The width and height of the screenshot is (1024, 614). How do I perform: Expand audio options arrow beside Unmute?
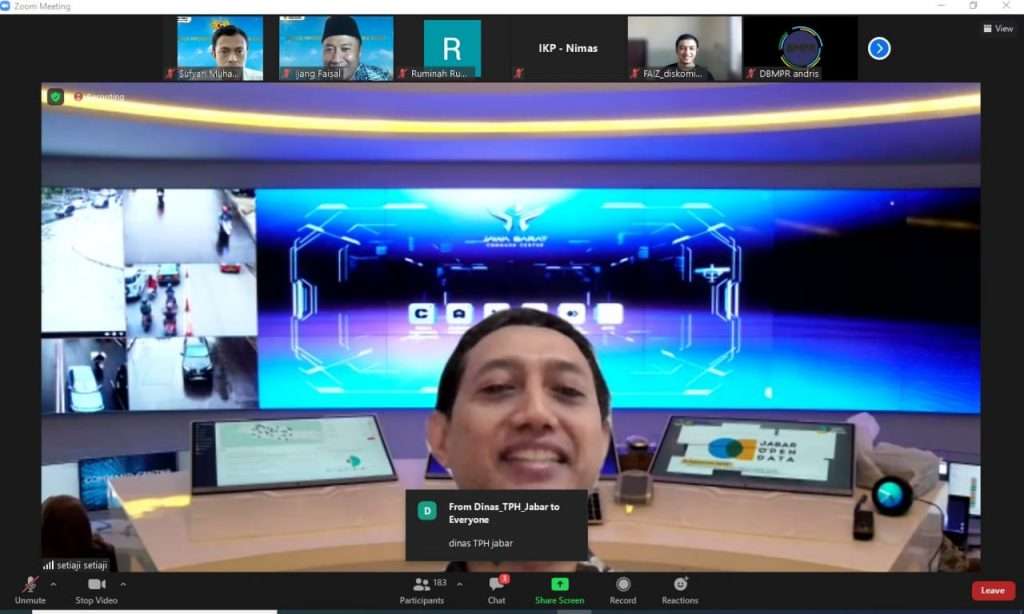pos(54,584)
